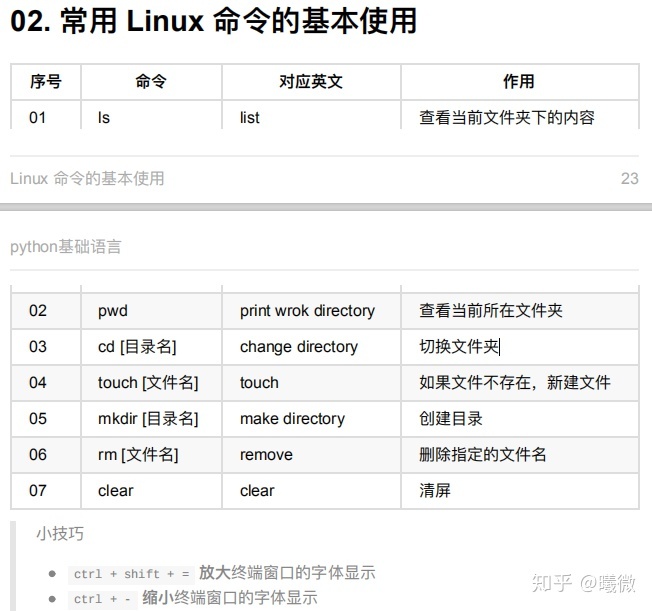
Task: Click the 'rm [文件名]' command cell
Action: (x=151, y=455)
